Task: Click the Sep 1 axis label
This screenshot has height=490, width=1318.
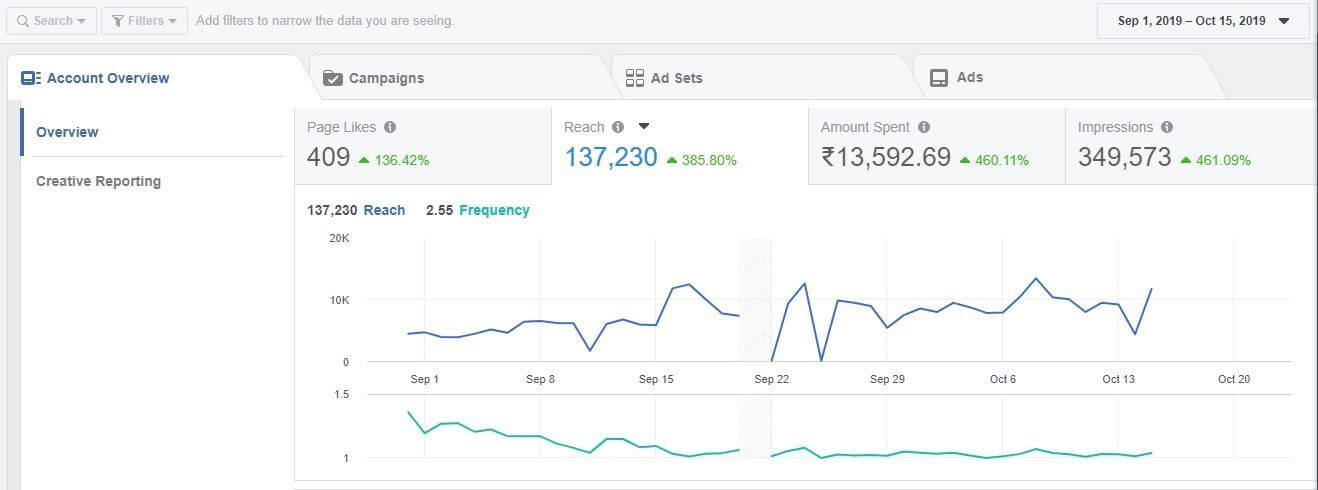Action: coord(425,379)
